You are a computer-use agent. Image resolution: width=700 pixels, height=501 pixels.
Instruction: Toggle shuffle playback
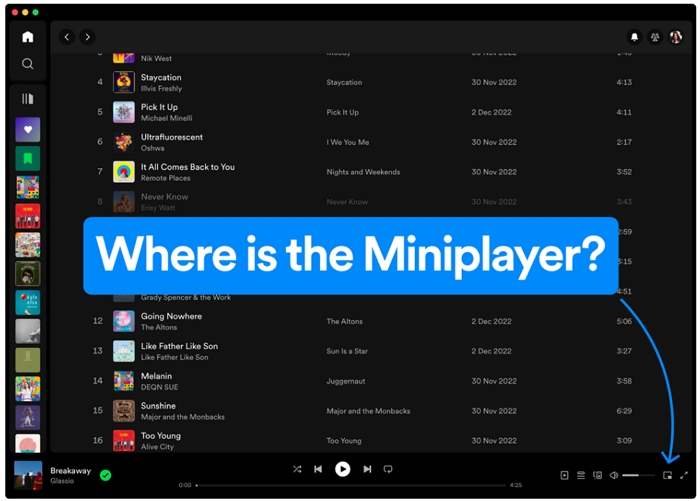coord(297,469)
